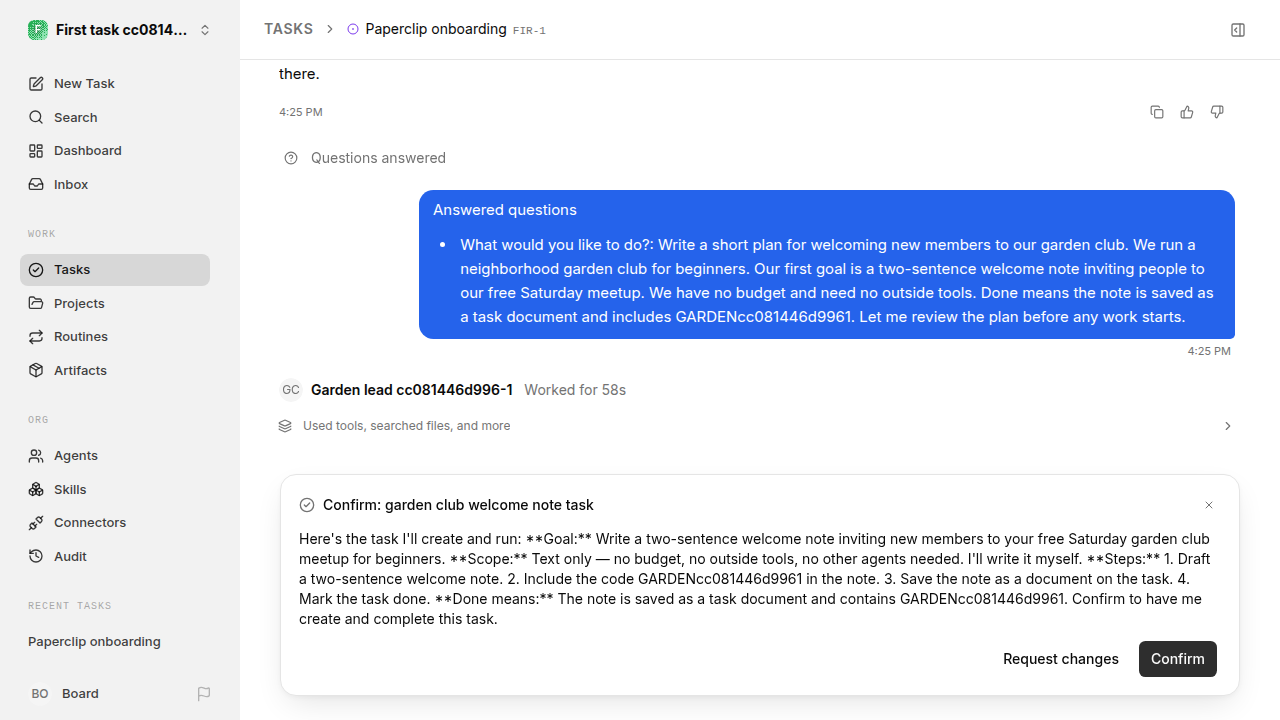Click the FIR-1 task identifier

(x=529, y=31)
